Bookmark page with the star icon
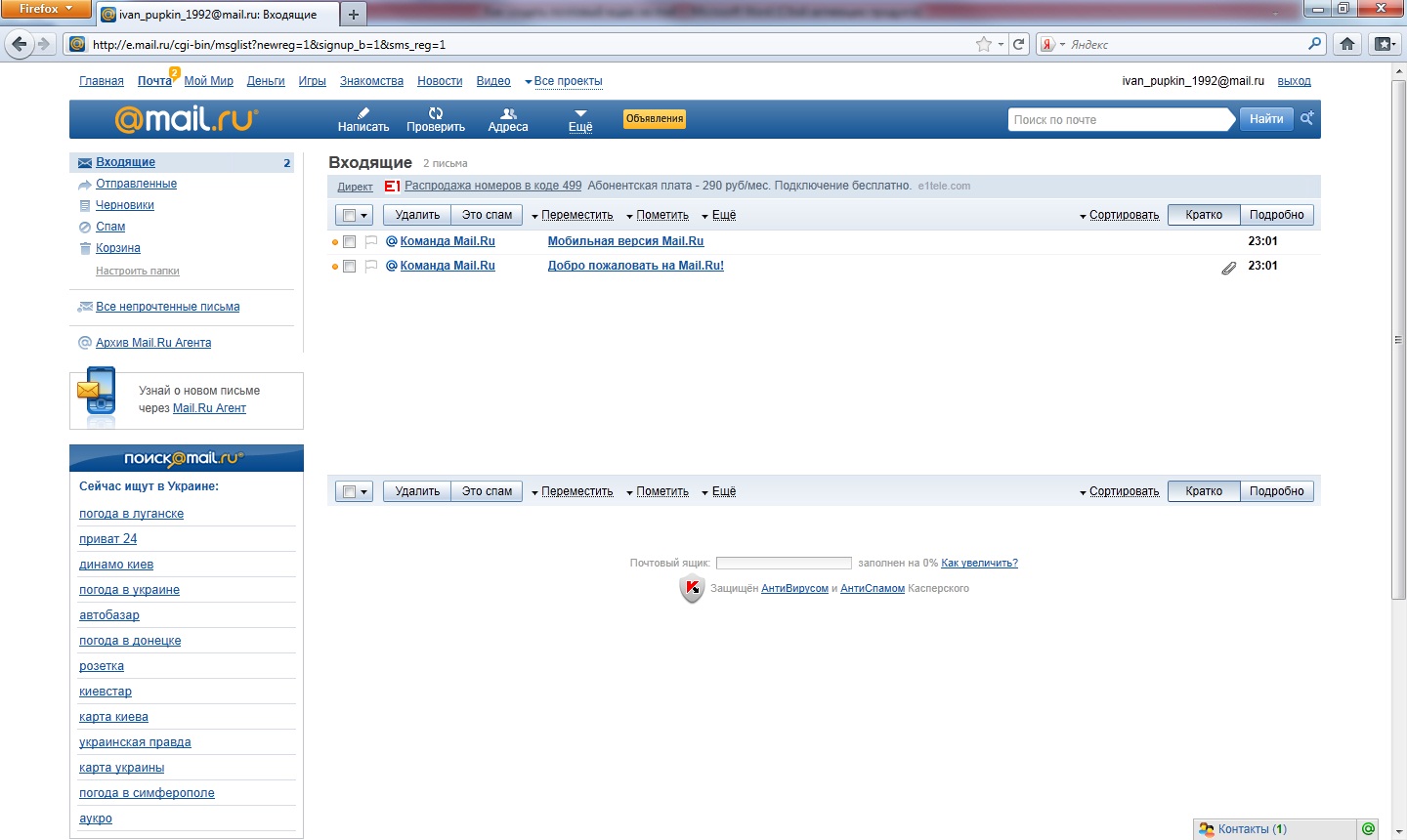Viewport: 1407px width, 840px height. click(984, 44)
